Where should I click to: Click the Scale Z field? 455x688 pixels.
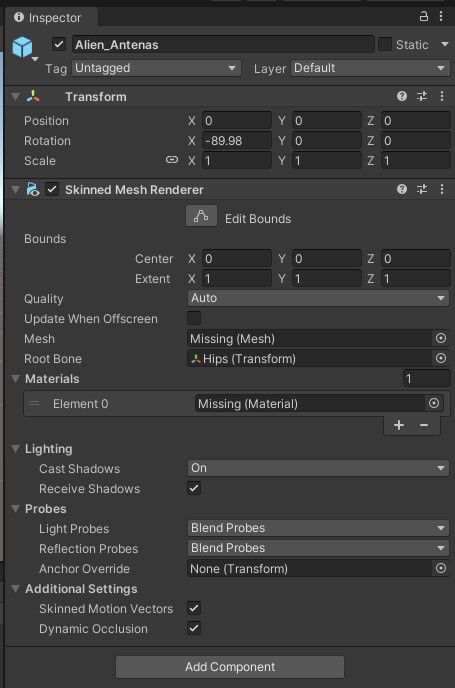[x=416, y=160]
